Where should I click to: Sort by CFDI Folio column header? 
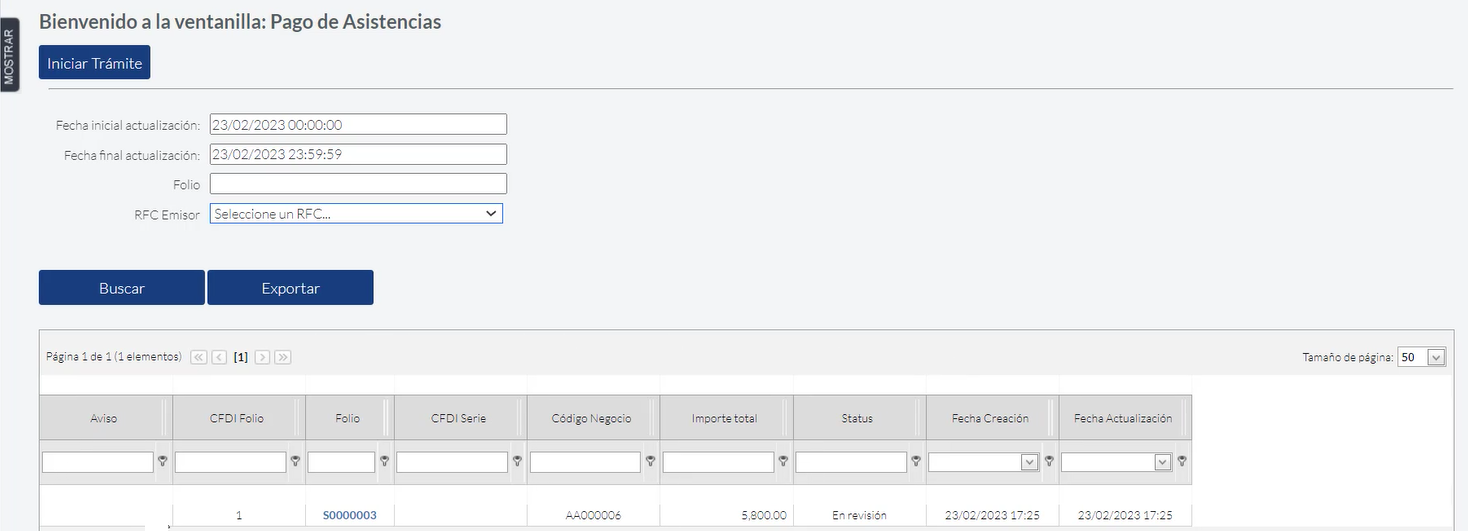point(237,418)
